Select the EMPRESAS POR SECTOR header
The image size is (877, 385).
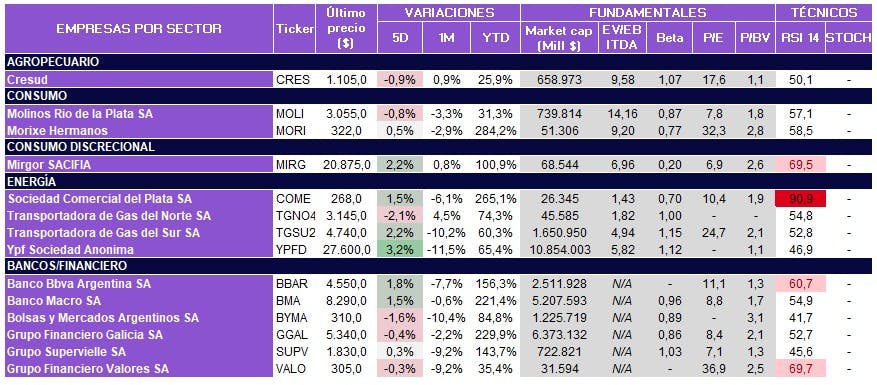tap(139, 29)
